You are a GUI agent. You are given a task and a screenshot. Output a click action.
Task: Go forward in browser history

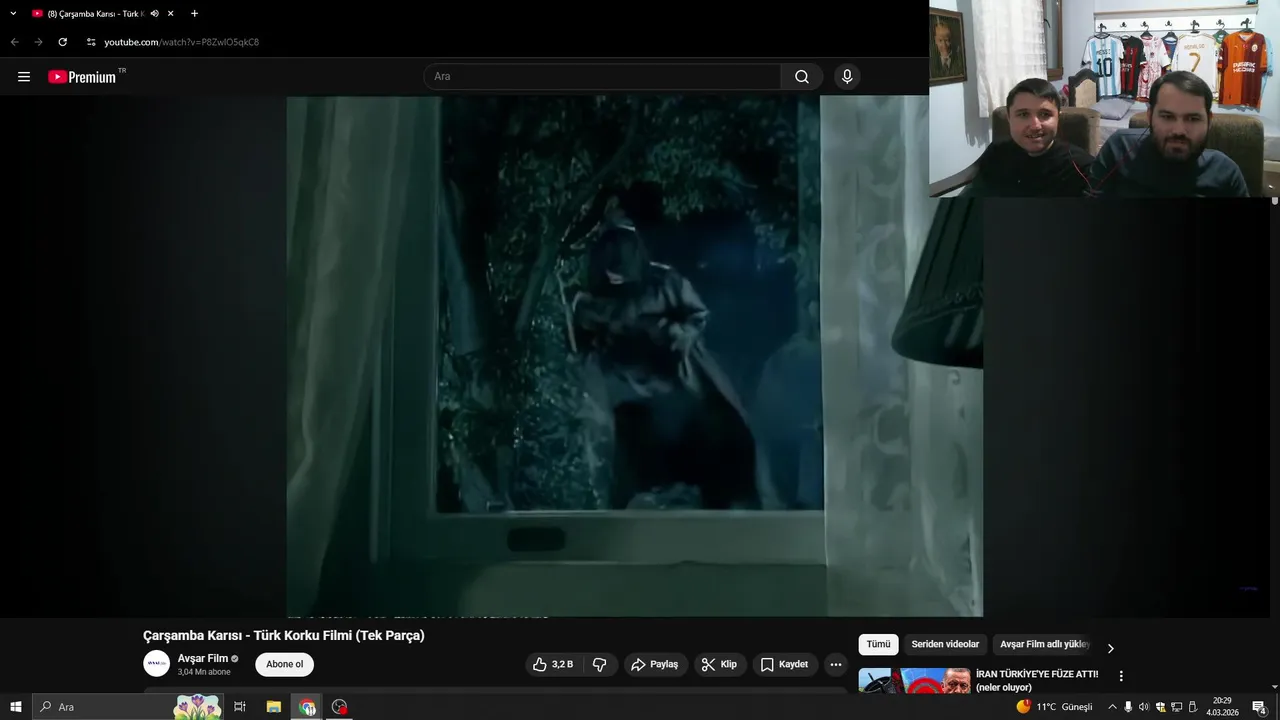tap(38, 42)
